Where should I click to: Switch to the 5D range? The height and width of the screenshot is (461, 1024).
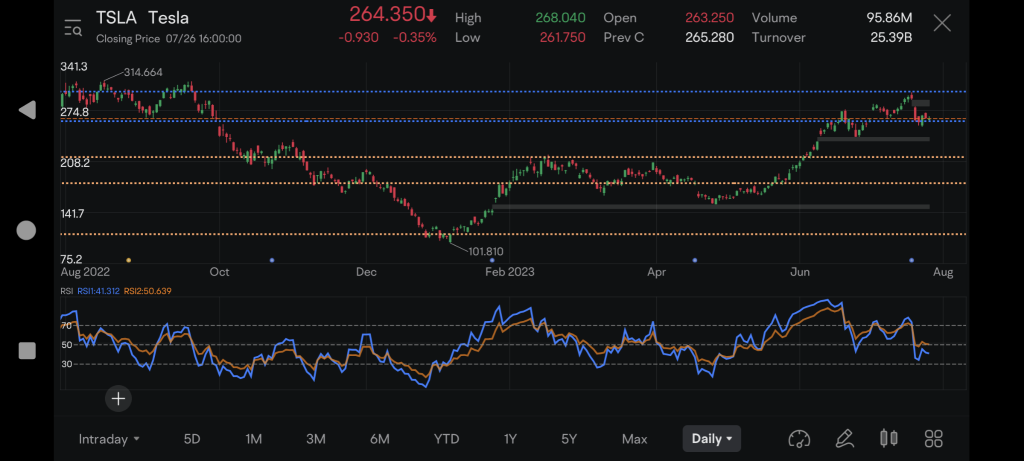tap(192, 439)
